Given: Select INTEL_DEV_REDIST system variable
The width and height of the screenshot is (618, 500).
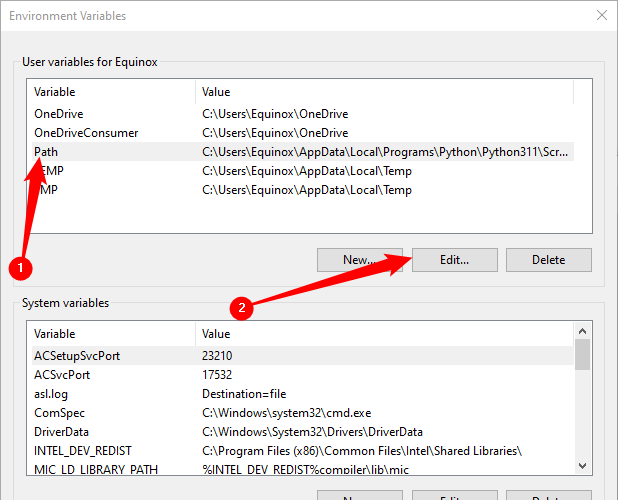Looking at the screenshot, I should (83, 451).
